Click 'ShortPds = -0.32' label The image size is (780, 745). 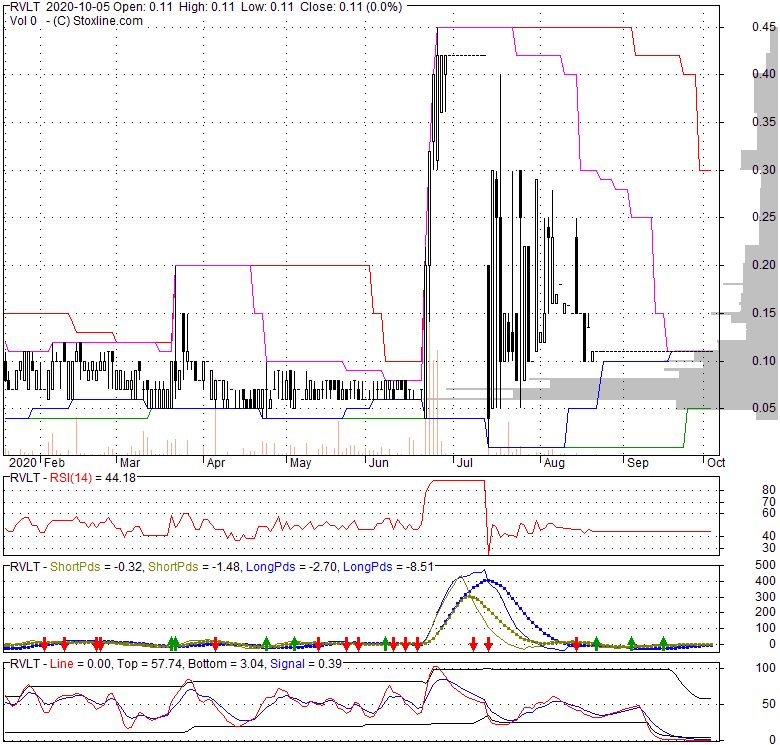tap(96, 567)
